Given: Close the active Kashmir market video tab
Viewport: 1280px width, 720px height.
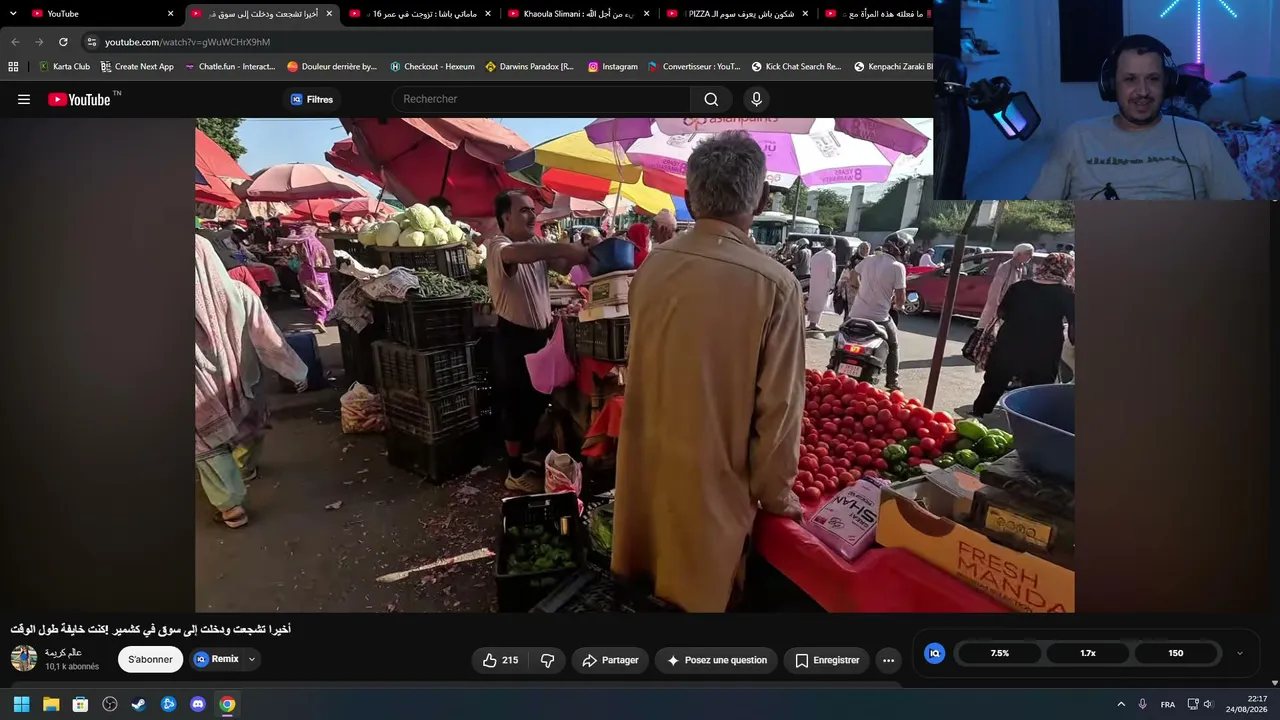Looking at the screenshot, I should tap(329, 14).
